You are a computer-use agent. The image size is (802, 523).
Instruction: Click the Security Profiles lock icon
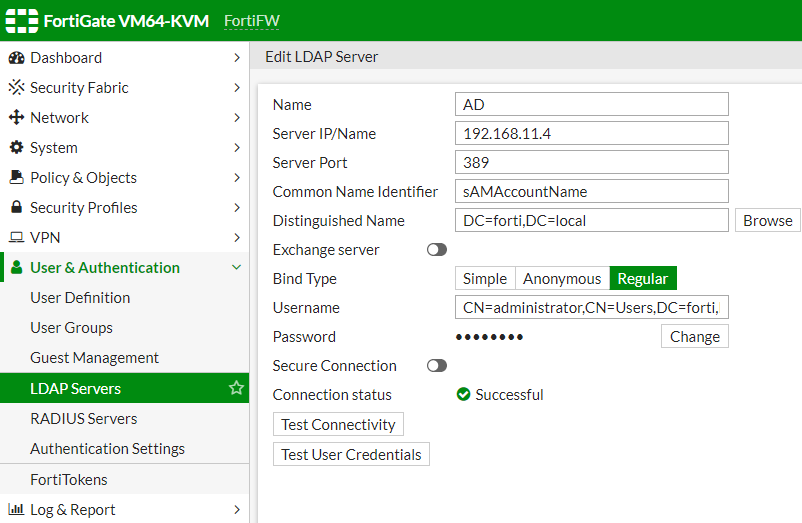(16, 207)
